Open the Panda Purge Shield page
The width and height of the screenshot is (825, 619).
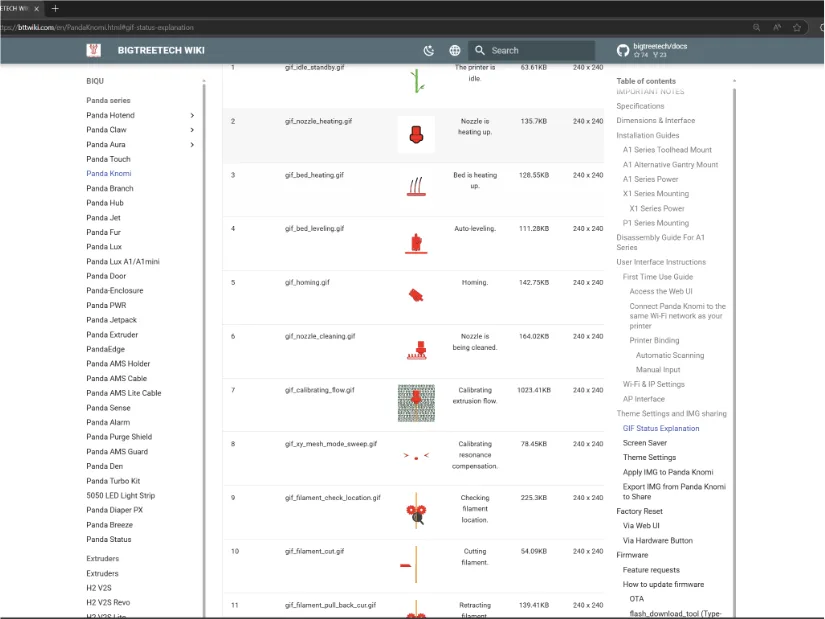tap(119, 437)
